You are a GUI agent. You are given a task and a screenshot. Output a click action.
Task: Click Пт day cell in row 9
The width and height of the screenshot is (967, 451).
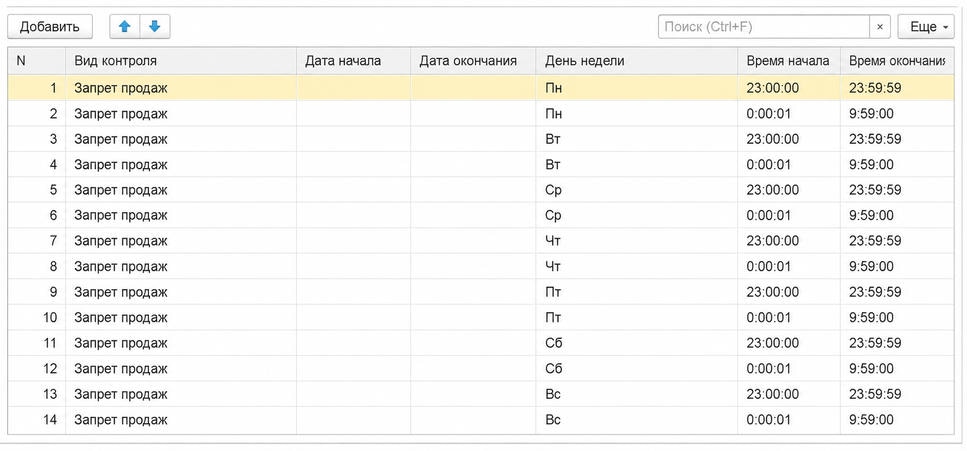[636, 292]
